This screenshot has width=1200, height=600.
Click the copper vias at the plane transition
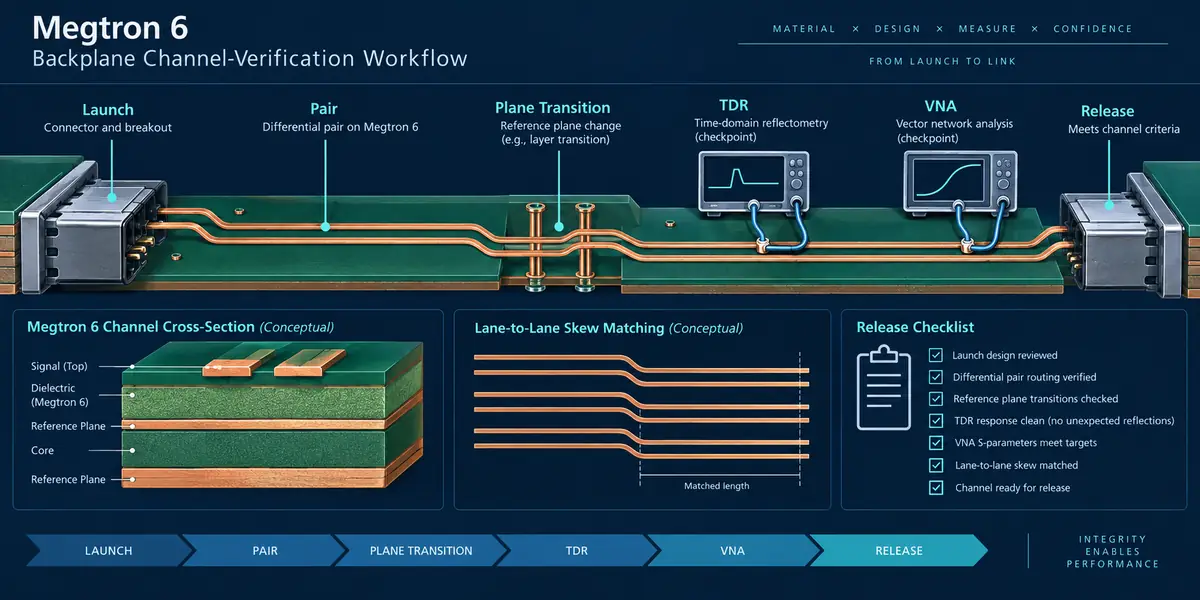pos(560,249)
